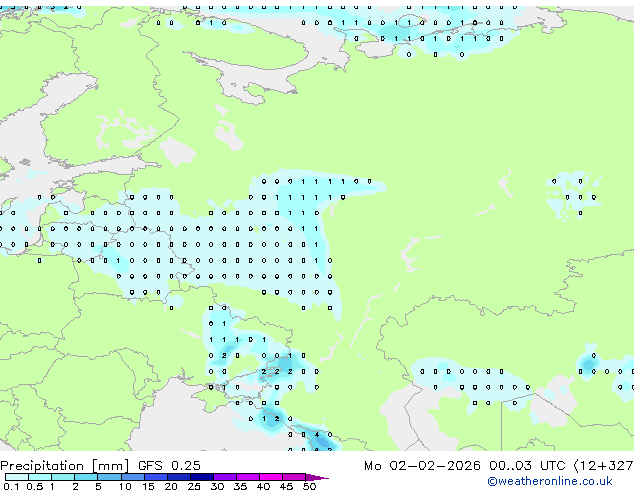Click the '0.1' legend scale value
The width and height of the screenshot is (634, 490).
[x=11, y=486]
